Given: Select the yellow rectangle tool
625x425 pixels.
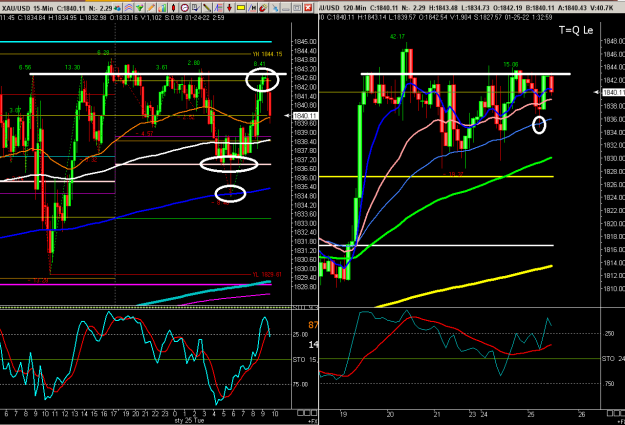Looking at the screenshot, I should (241, 8).
